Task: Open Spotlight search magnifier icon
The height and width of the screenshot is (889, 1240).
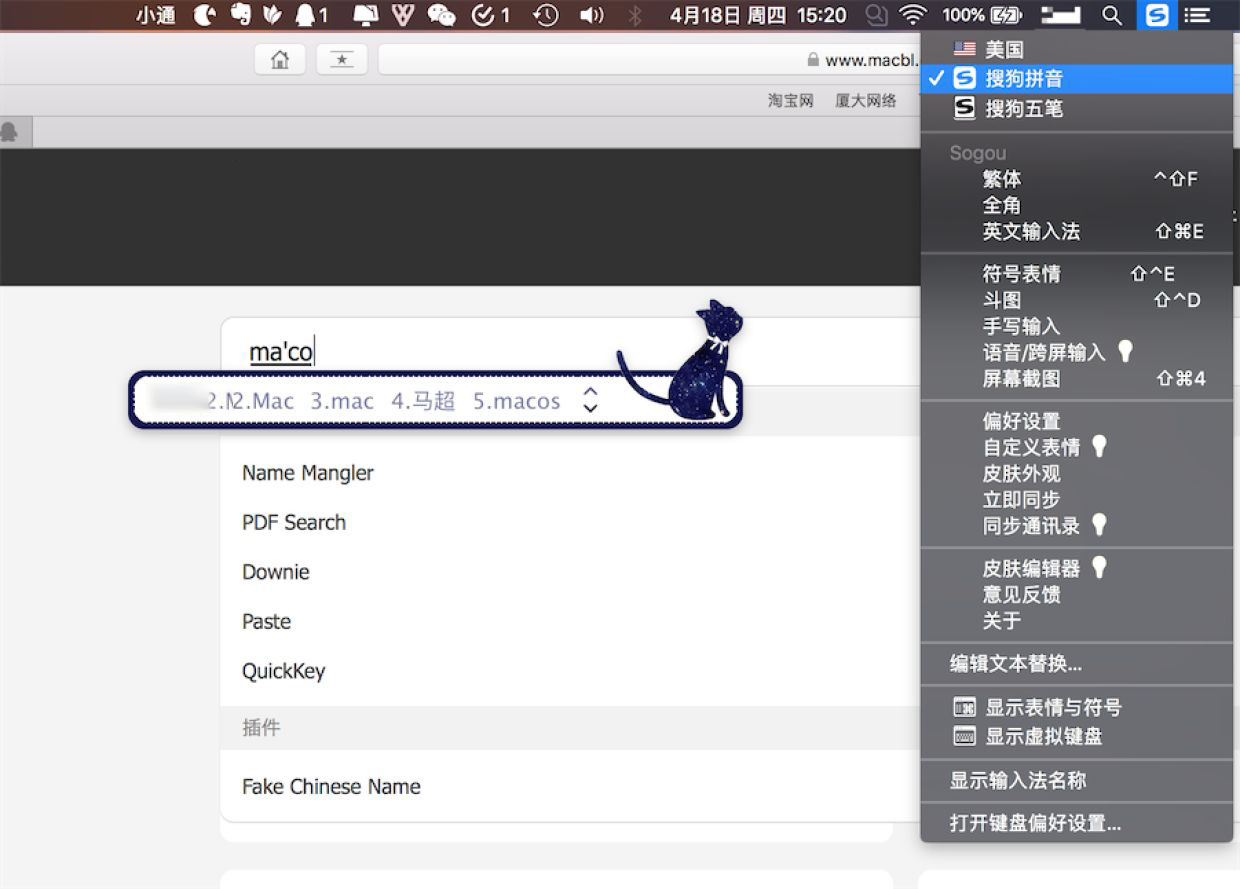Action: tap(1111, 15)
